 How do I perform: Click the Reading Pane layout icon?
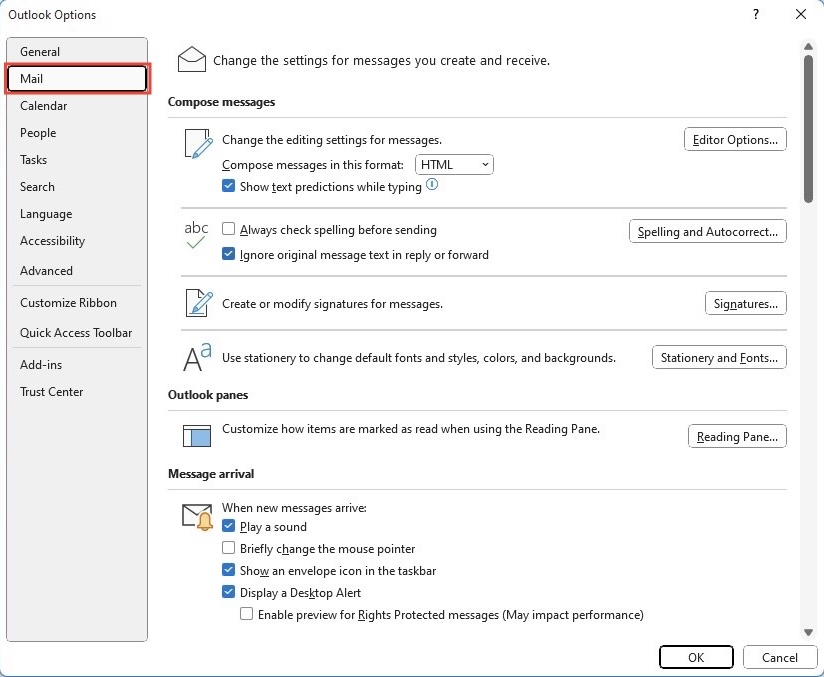pos(197,436)
